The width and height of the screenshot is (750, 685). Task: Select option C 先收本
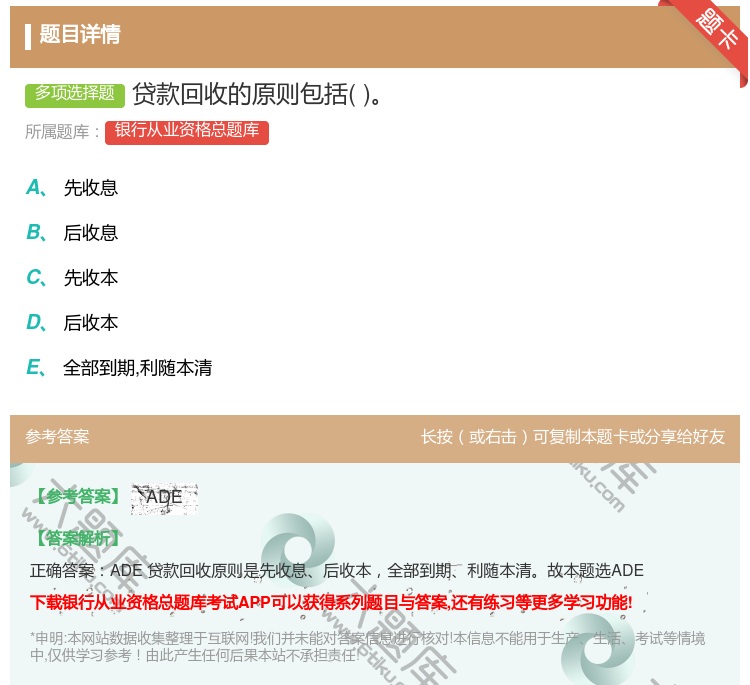pyautogui.click(x=72, y=277)
